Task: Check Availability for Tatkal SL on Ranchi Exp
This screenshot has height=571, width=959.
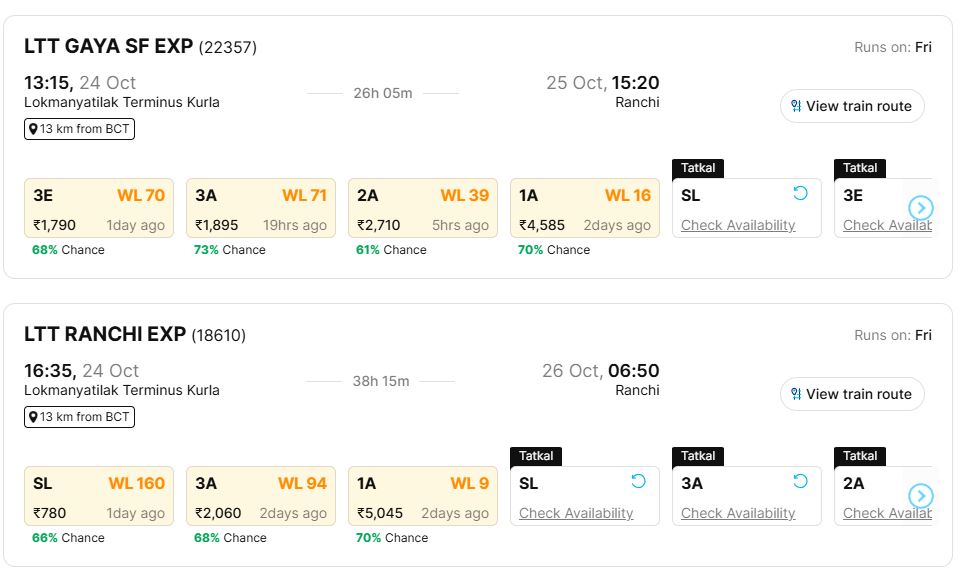Action: click(576, 513)
